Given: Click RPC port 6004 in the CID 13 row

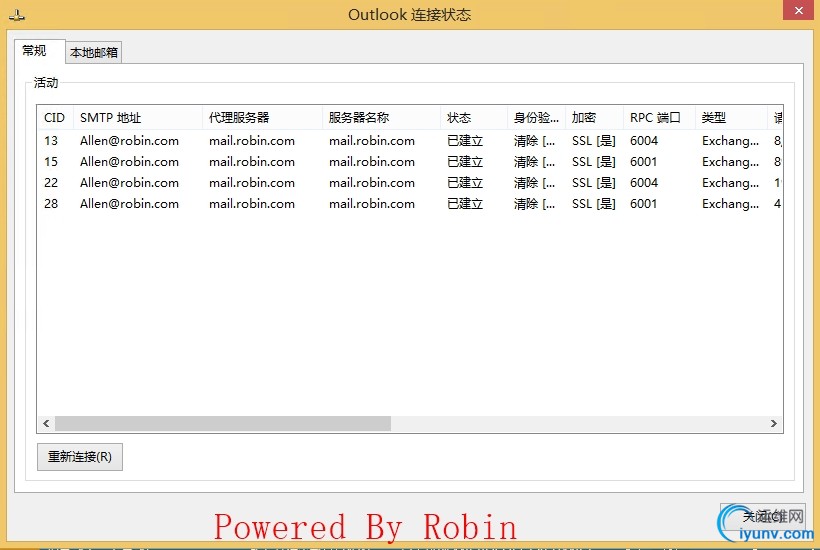Looking at the screenshot, I should pos(644,141).
